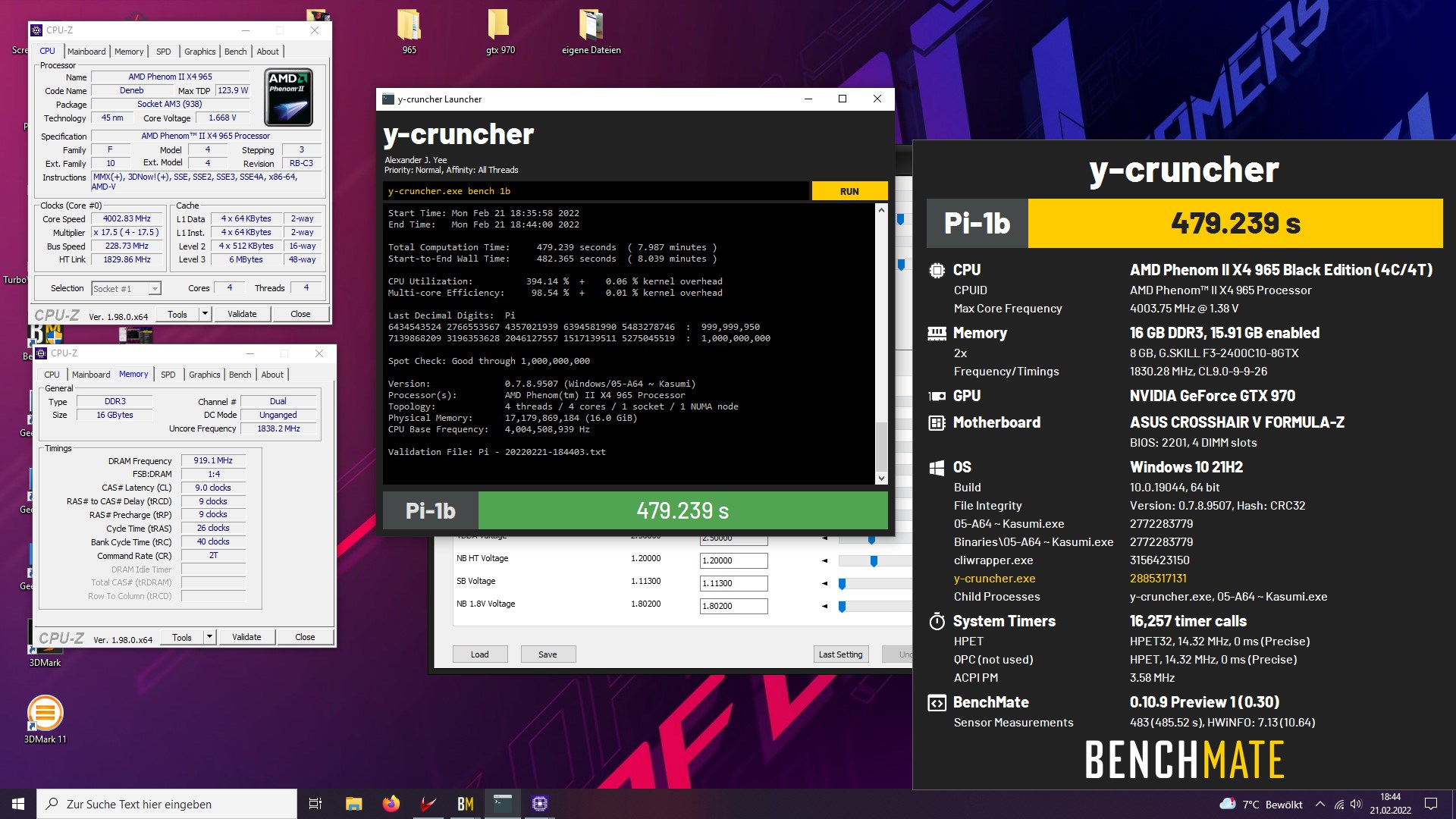Click the AMD Phenom II logo in CPU-Z
1456x819 pixels.
[289, 97]
